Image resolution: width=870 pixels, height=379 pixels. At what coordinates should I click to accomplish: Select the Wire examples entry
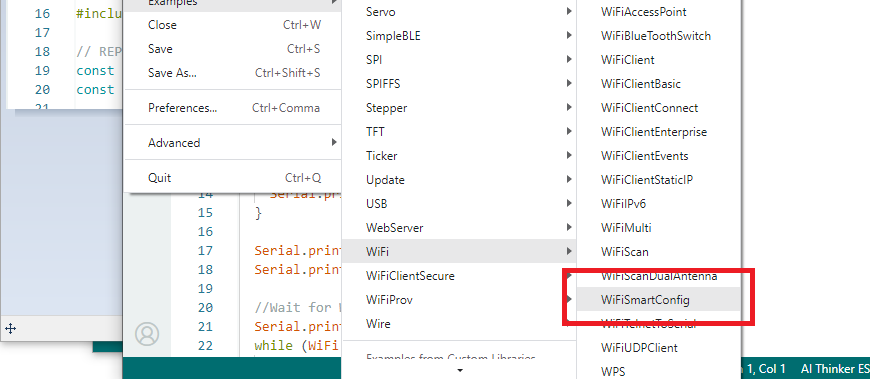pyautogui.click(x=459, y=324)
